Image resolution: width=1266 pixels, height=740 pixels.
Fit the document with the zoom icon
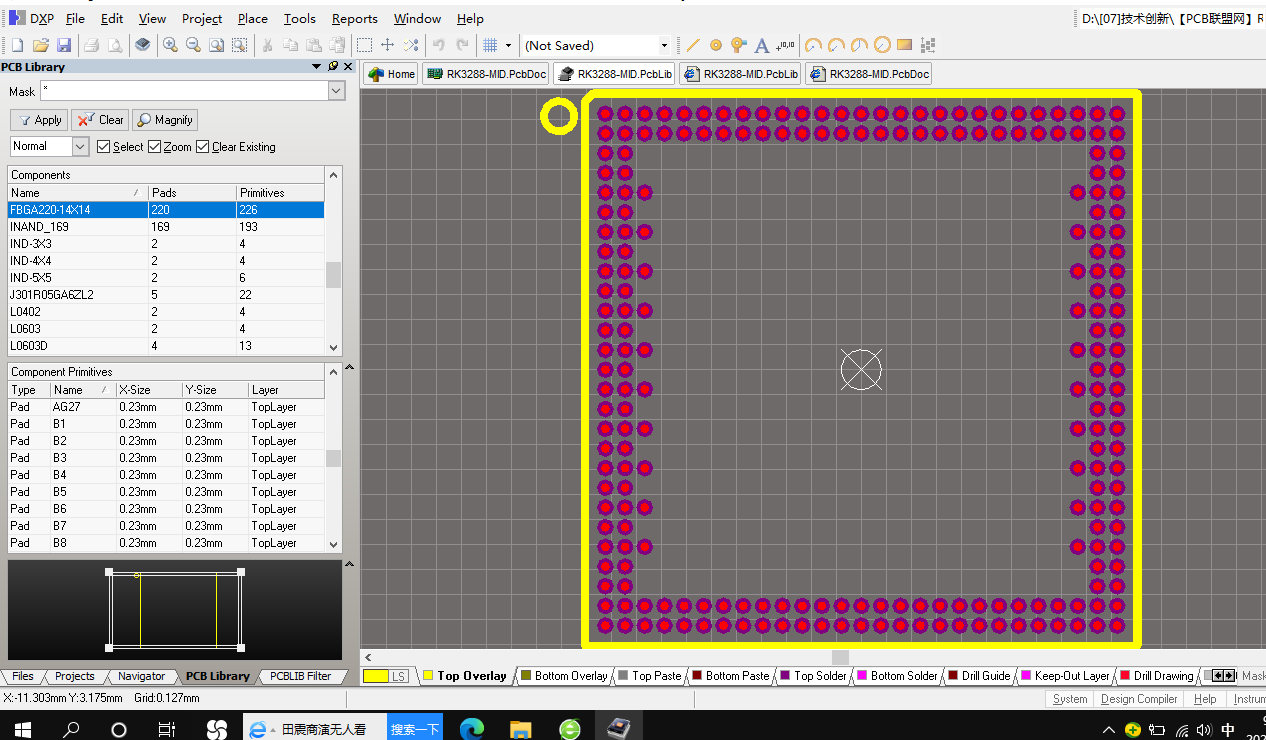(x=216, y=45)
